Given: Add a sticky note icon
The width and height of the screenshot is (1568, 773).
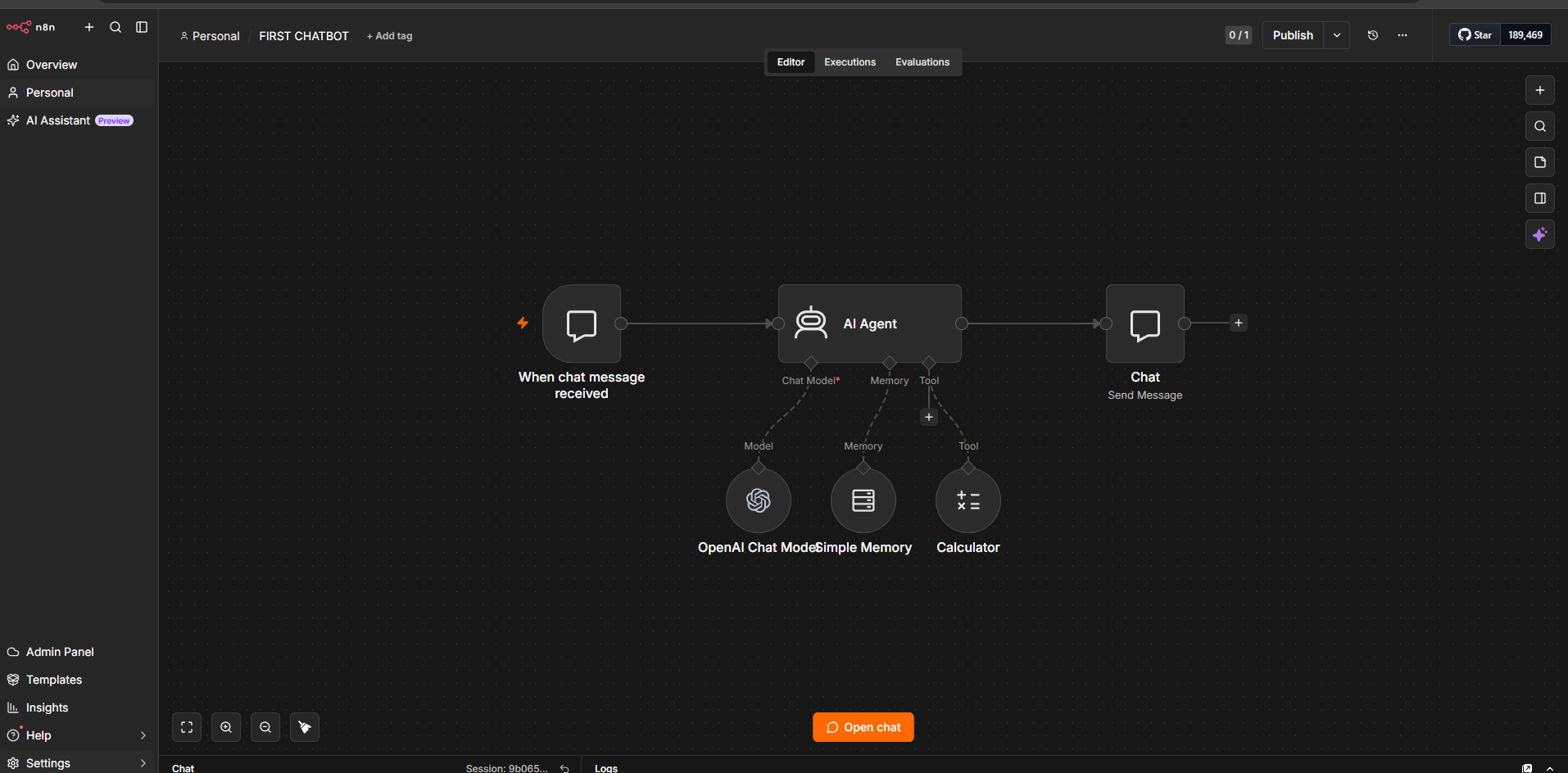Looking at the screenshot, I should coord(1540,162).
